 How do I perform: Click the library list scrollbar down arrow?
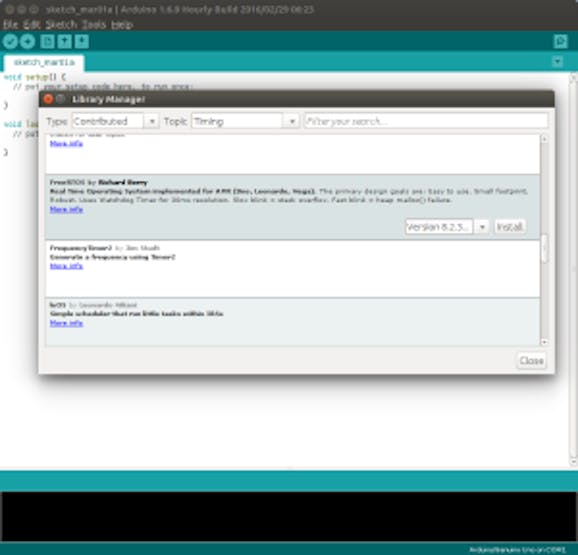pyautogui.click(x=544, y=342)
